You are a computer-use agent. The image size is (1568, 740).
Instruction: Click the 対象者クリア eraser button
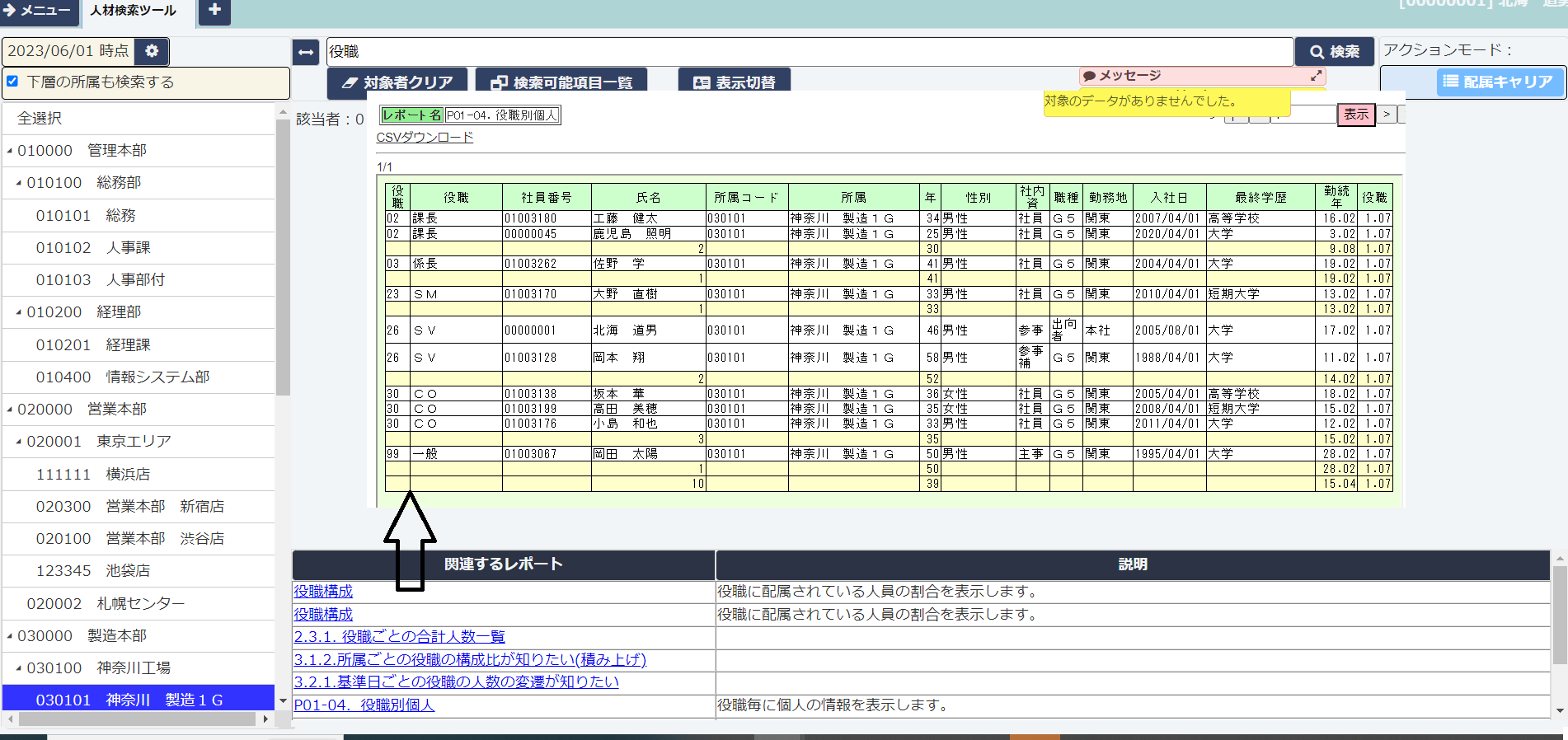tap(397, 82)
